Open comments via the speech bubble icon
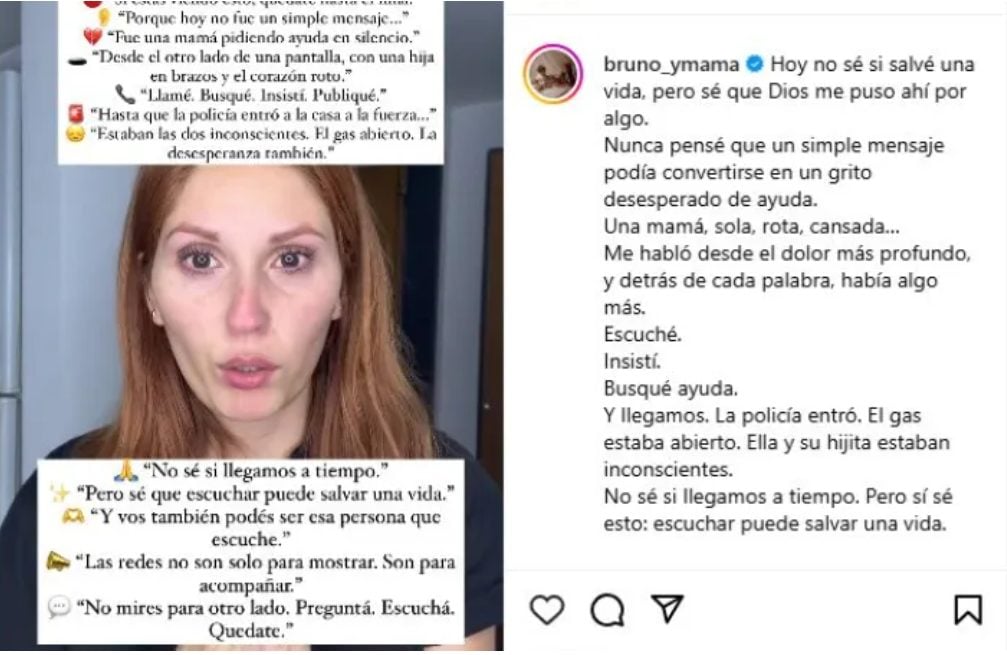This screenshot has height=655, width=1007. (x=608, y=609)
